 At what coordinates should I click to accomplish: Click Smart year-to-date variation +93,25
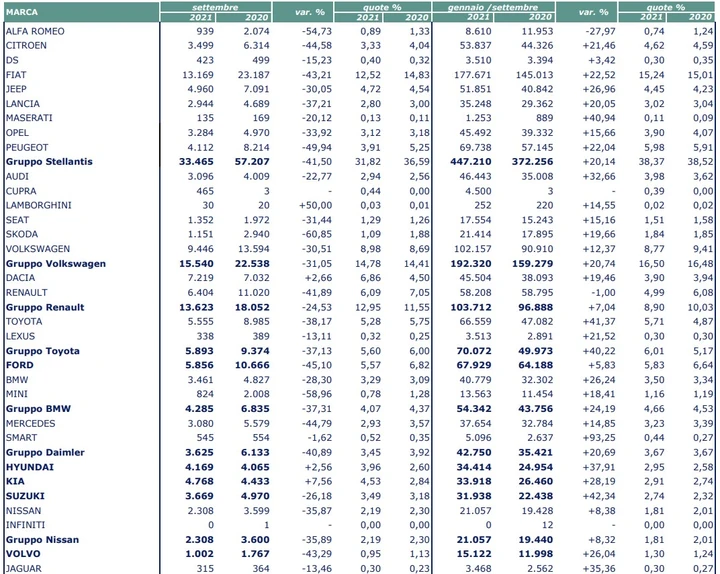point(599,438)
